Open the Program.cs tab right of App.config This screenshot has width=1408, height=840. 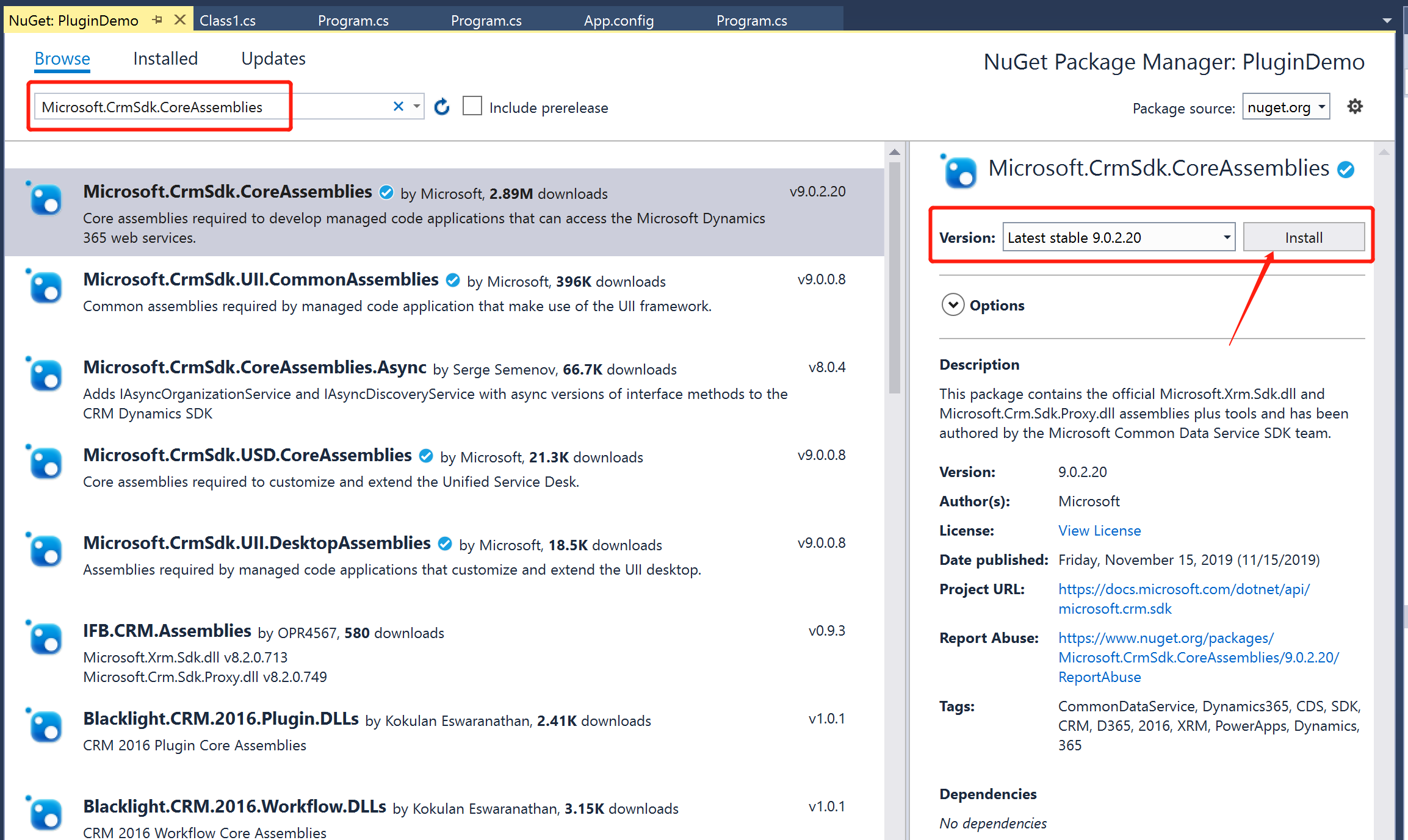tap(751, 20)
